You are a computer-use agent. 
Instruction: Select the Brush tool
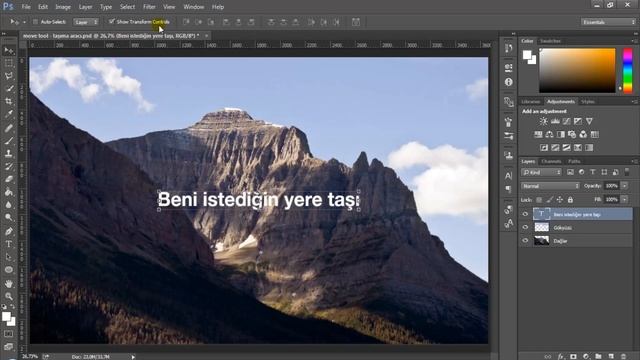[x=9, y=141]
